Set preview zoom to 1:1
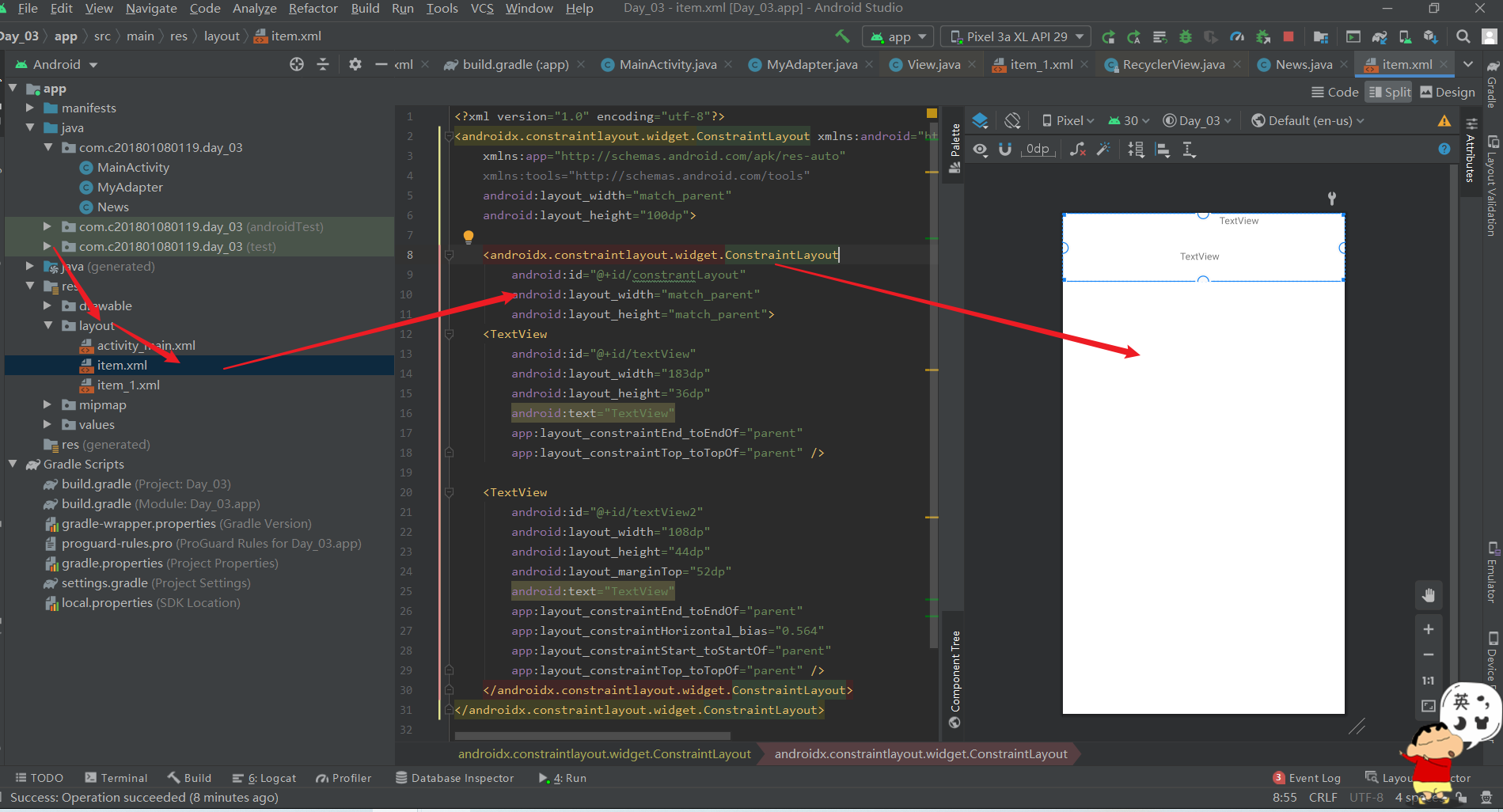The width and height of the screenshot is (1503, 812). 1429,681
